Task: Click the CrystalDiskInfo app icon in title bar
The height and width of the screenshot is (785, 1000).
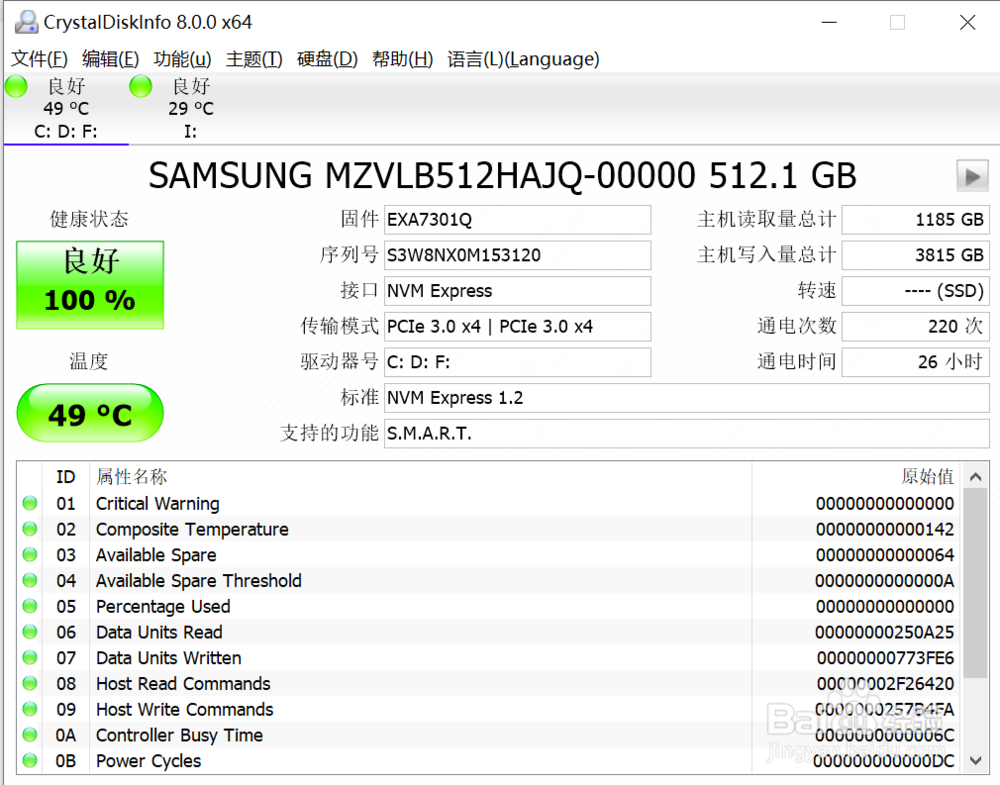Action: tap(26, 22)
